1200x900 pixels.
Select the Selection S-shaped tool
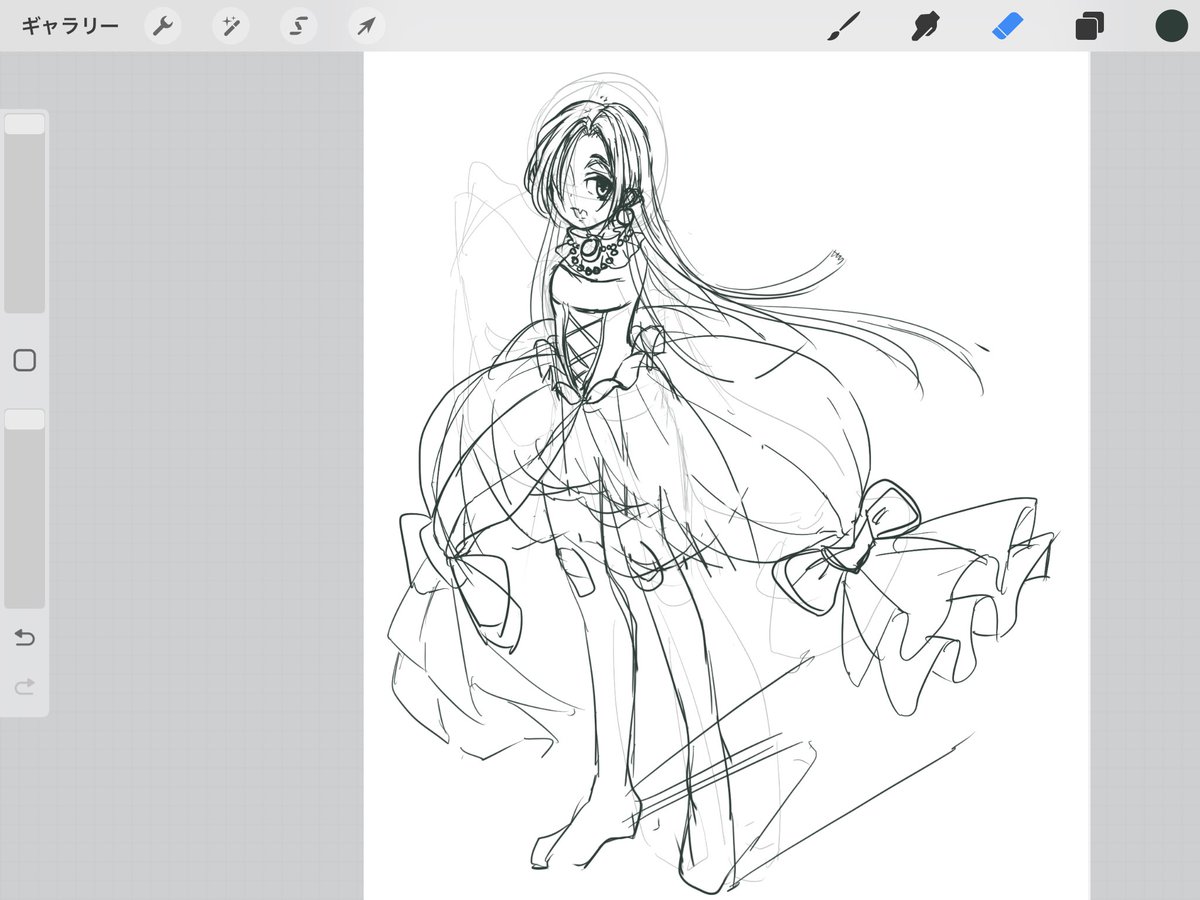(x=298, y=26)
